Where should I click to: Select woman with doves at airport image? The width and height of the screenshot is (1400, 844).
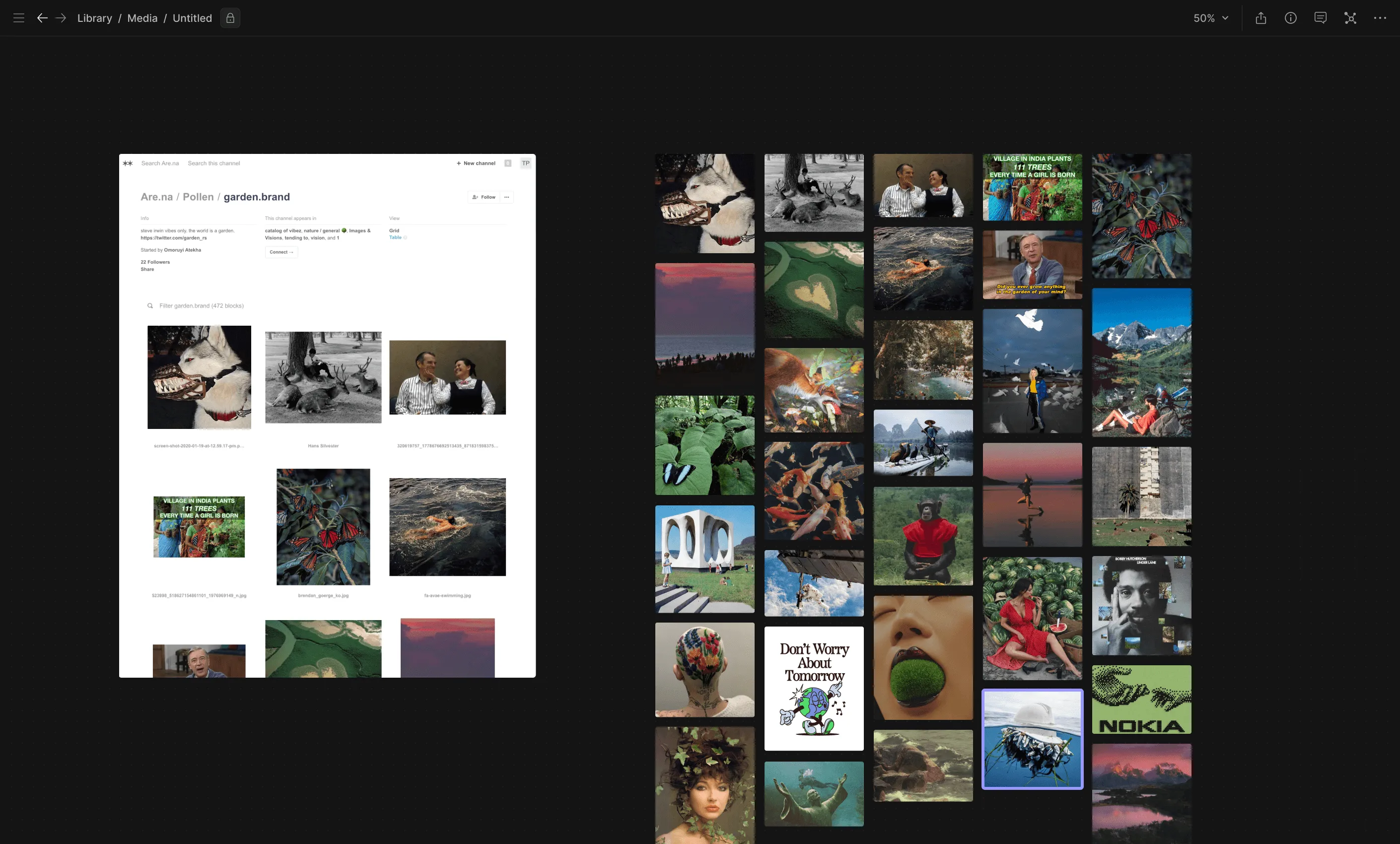(x=1033, y=371)
